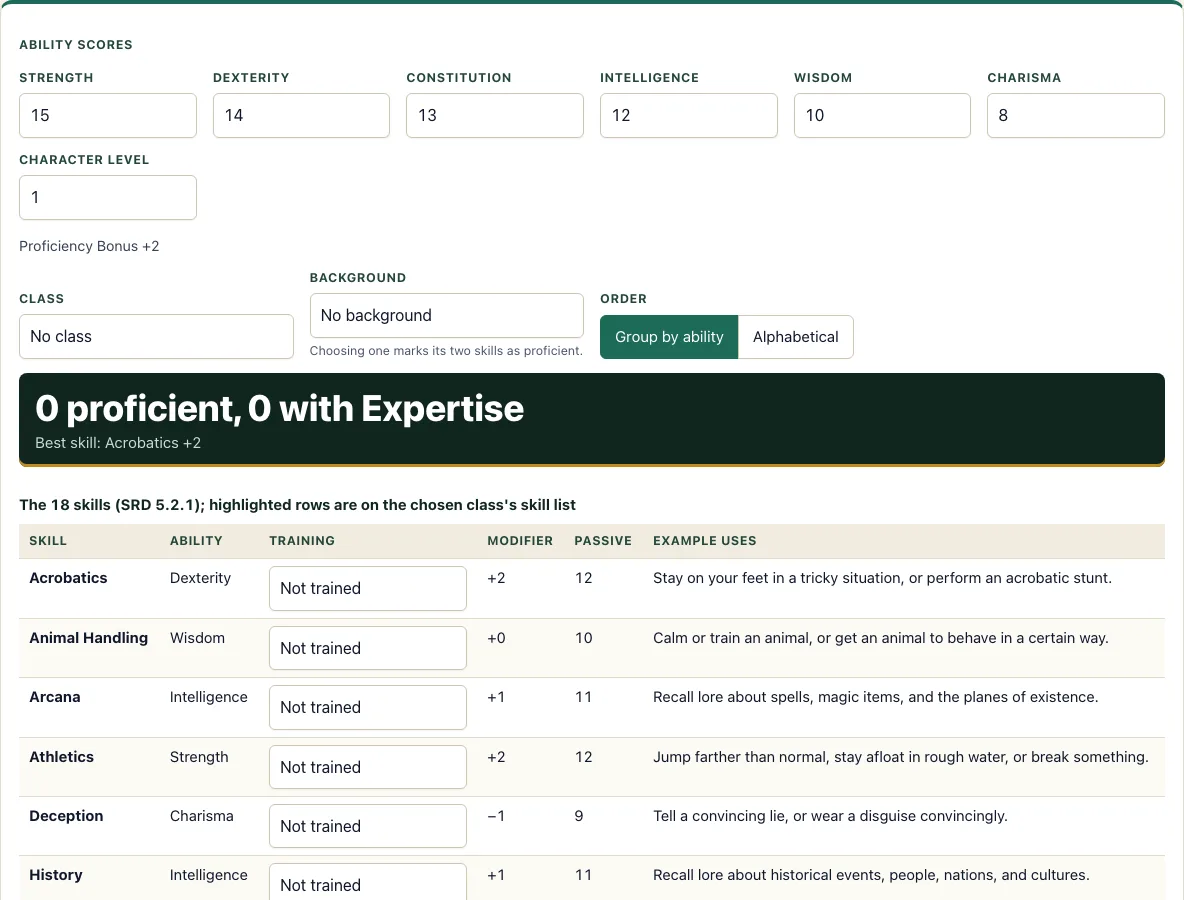Open Athletics training dropdown
Screen dimensions: 1184x900
(368, 767)
